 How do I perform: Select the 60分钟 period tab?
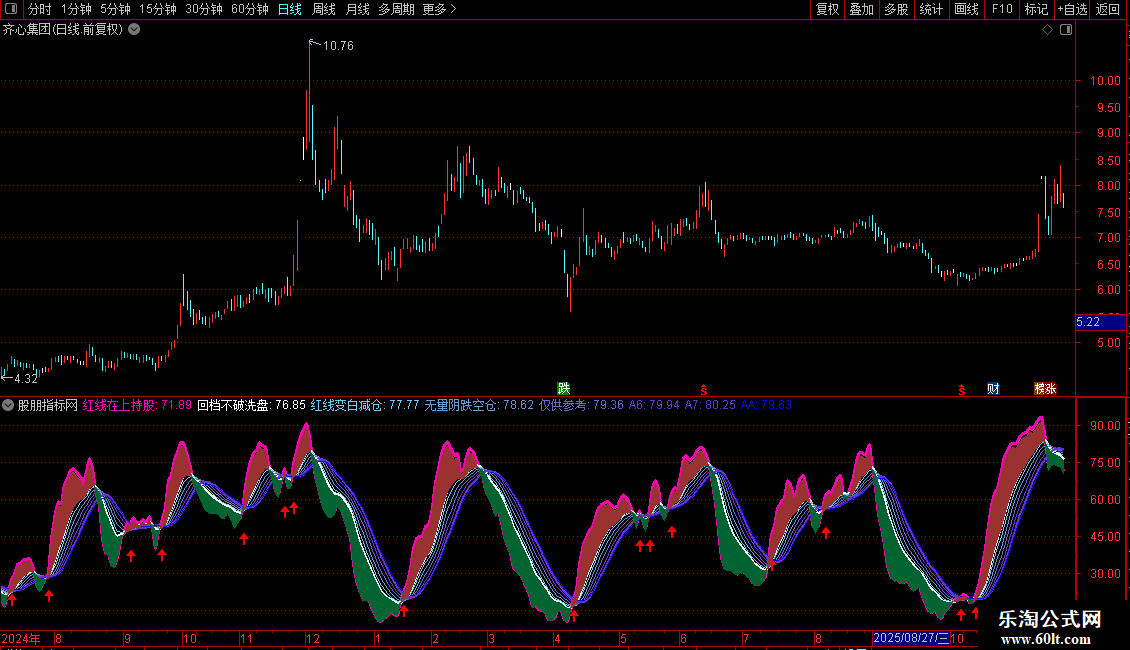pyautogui.click(x=249, y=10)
